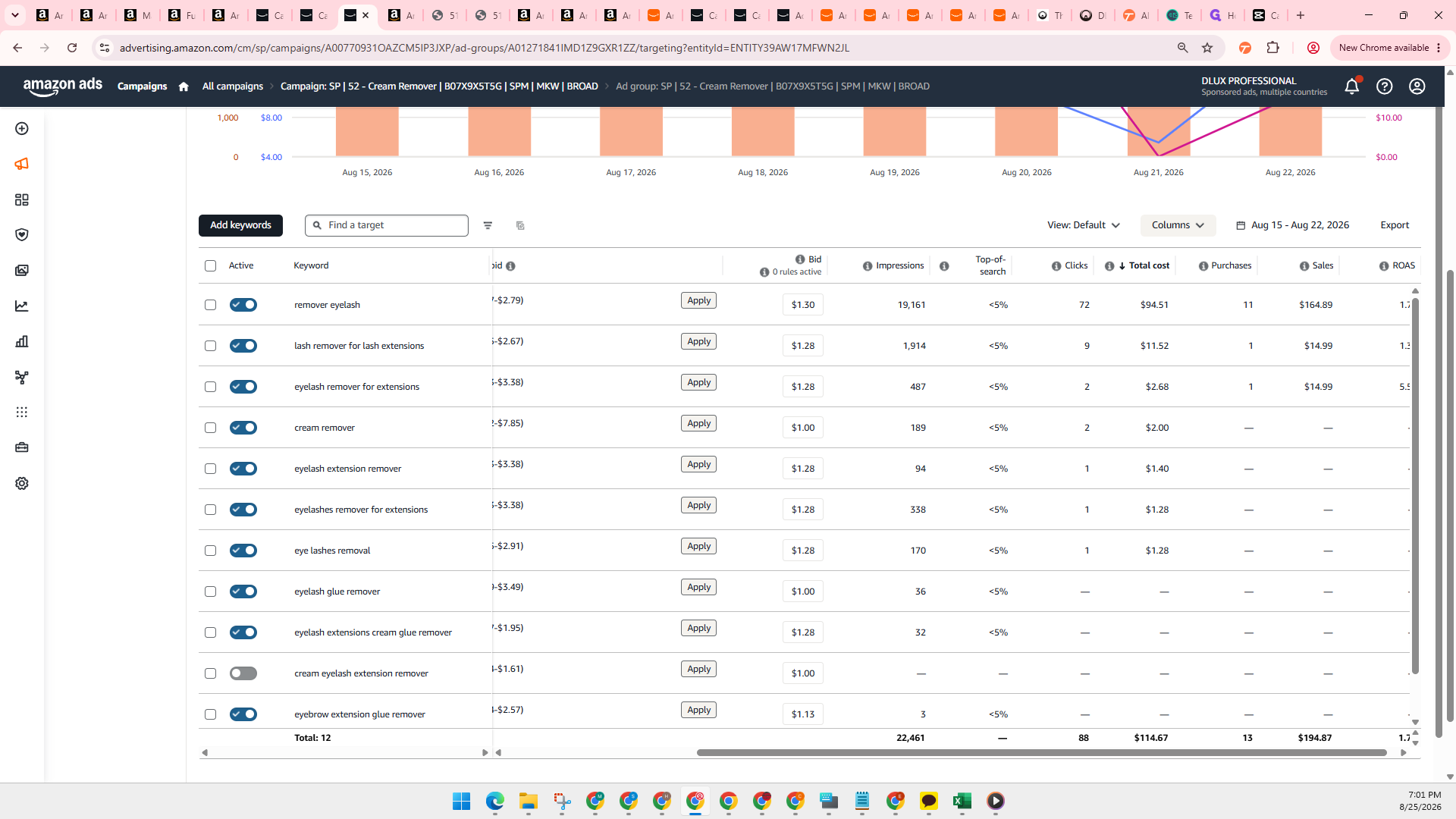This screenshot has width=1456, height=819.
Task: Go to All campaigns breadcrumb
Action: click(x=233, y=86)
